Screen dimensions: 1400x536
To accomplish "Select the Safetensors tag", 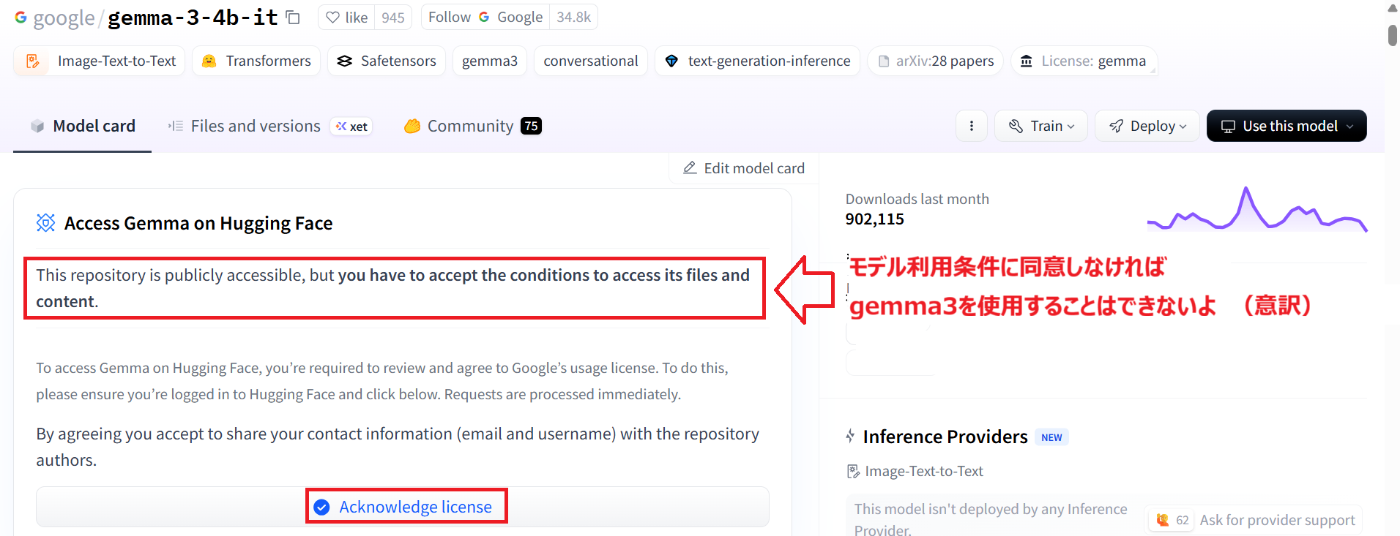I will 386,61.
